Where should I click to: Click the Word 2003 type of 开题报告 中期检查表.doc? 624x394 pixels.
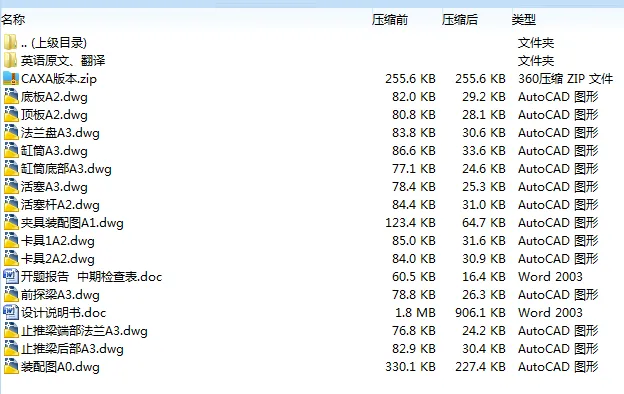[550, 277]
